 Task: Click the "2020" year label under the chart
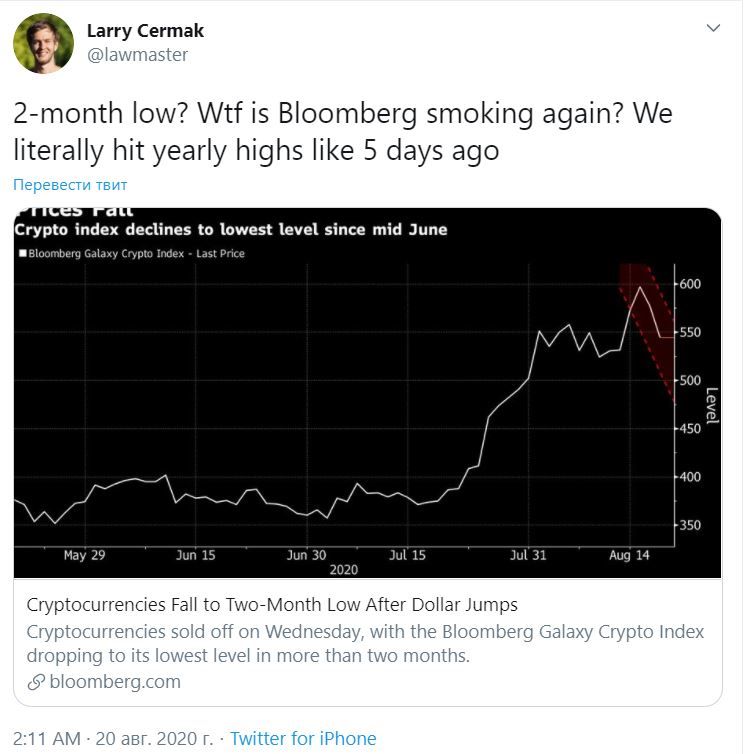(342, 569)
